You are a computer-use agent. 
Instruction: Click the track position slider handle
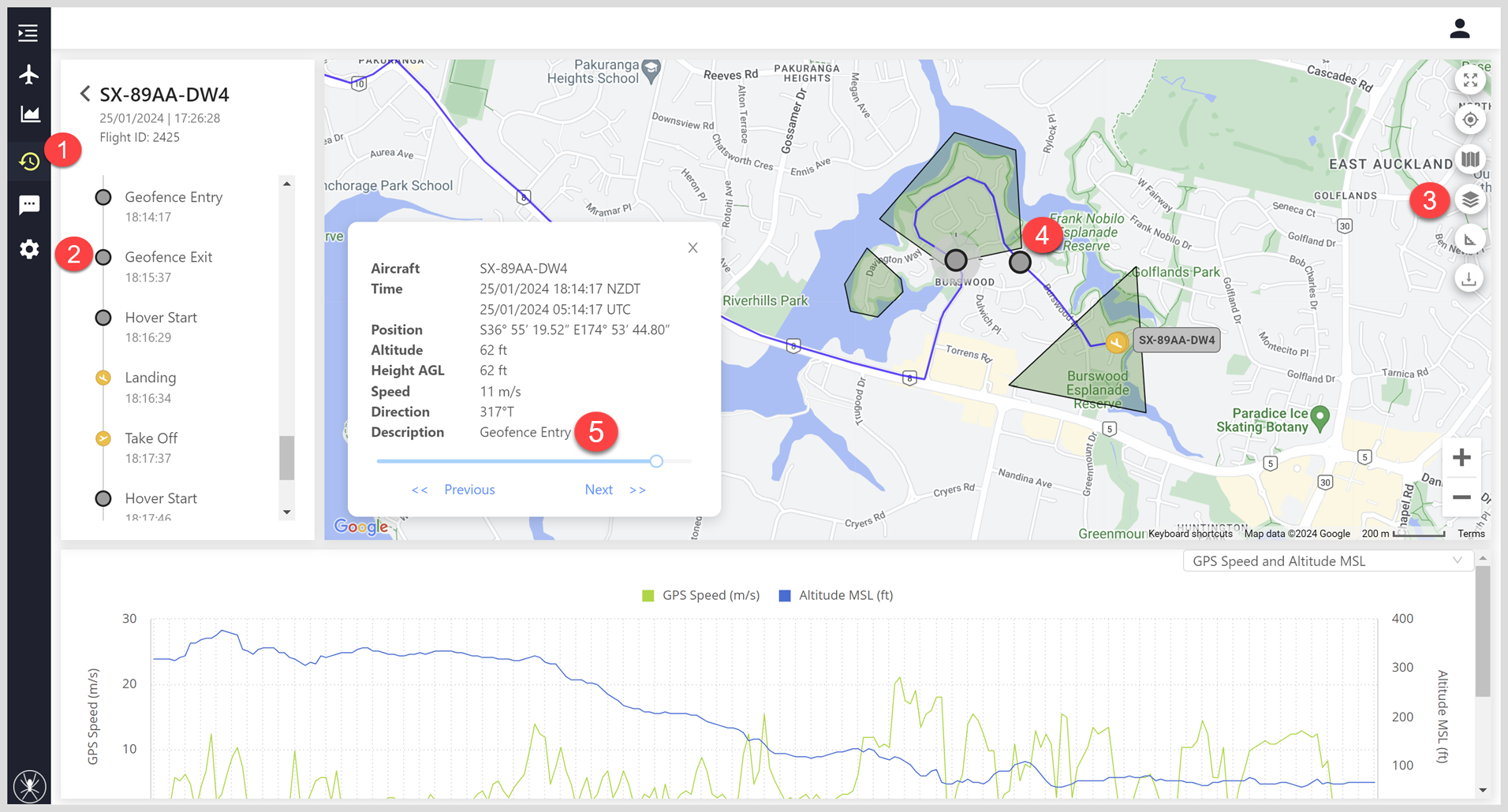[656, 461]
